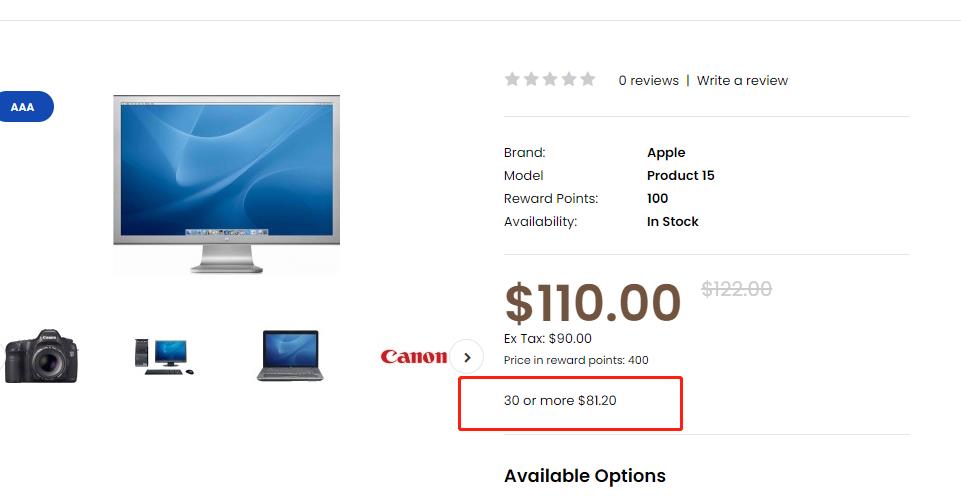
Task: Click the struck-through $122.00 old price
Action: pyautogui.click(x=737, y=289)
